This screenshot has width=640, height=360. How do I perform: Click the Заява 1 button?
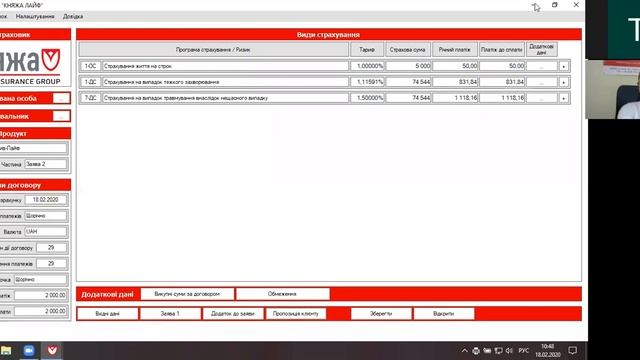point(170,313)
